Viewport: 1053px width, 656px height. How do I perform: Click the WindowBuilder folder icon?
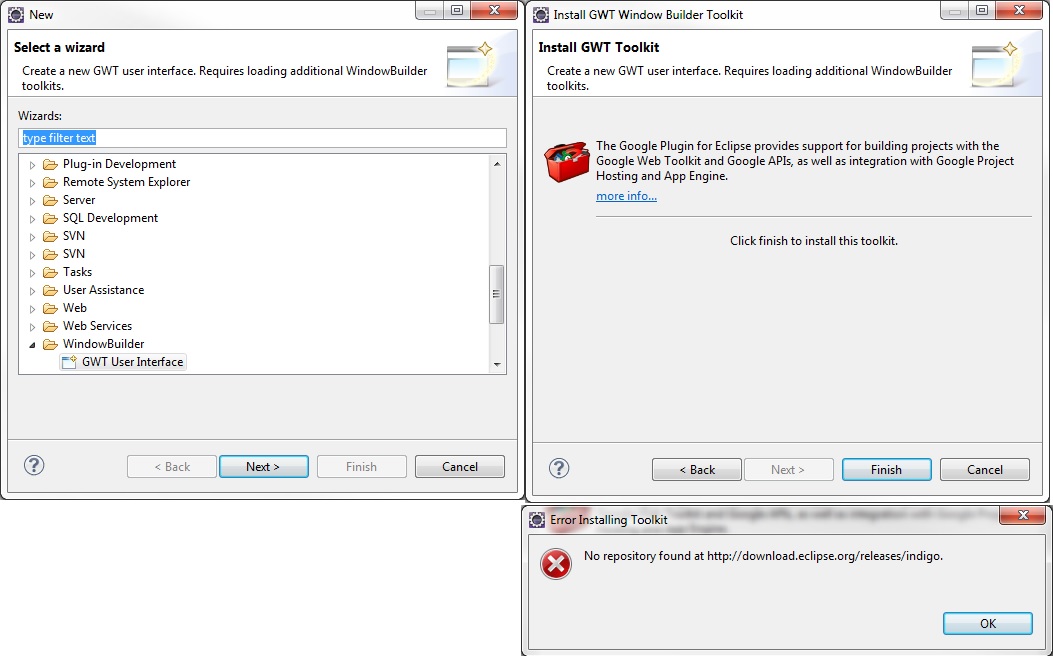[x=50, y=345]
